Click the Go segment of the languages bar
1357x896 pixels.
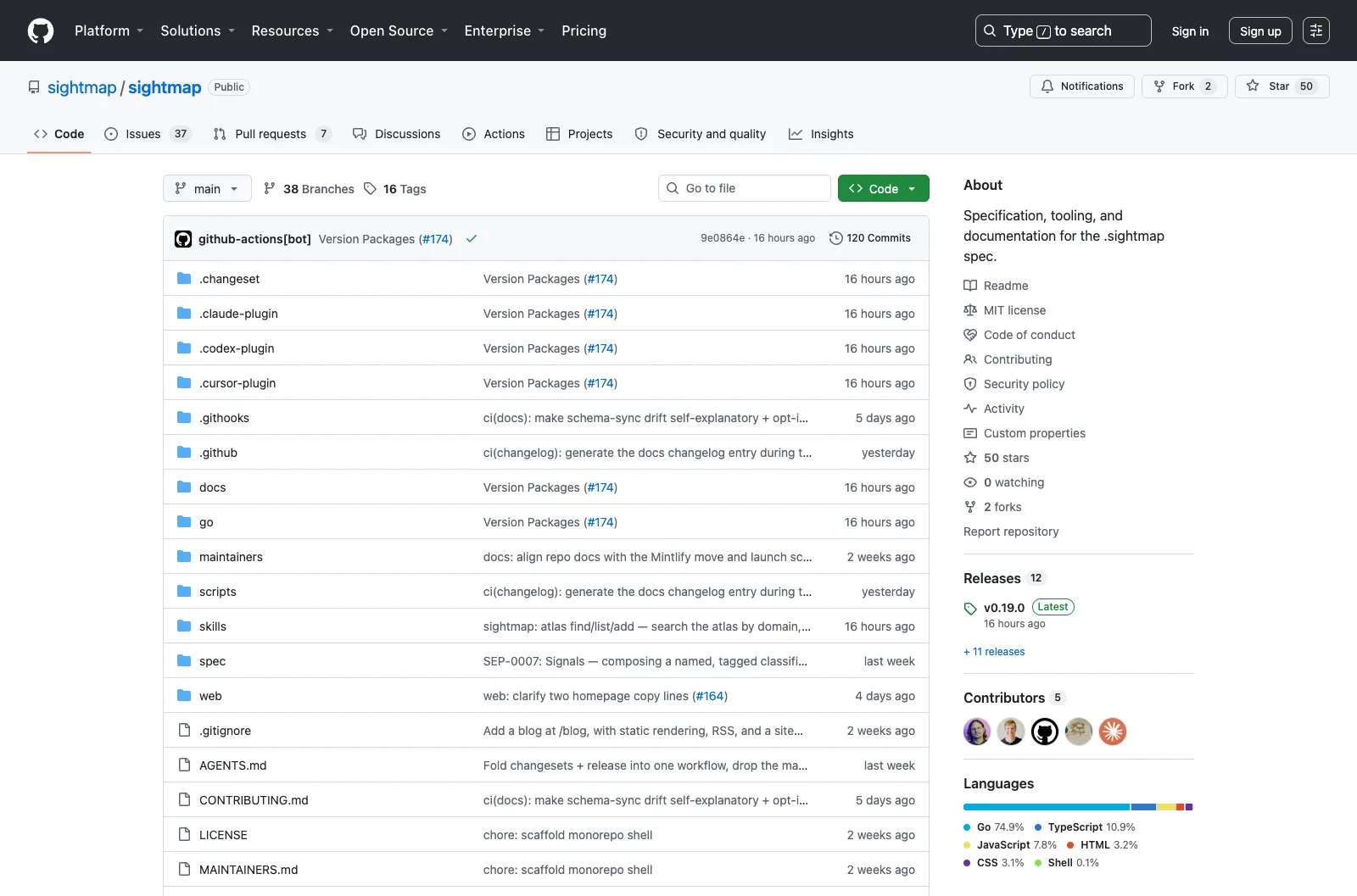tap(1047, 807)
